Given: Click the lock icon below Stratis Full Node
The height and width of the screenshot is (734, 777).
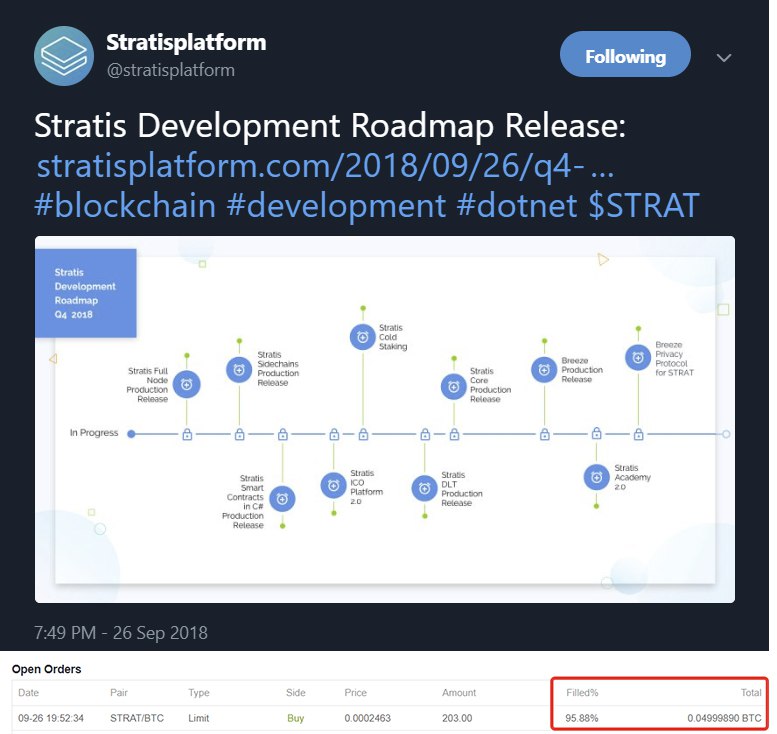Looking at the screenshot, I should [x=187, y=434].
